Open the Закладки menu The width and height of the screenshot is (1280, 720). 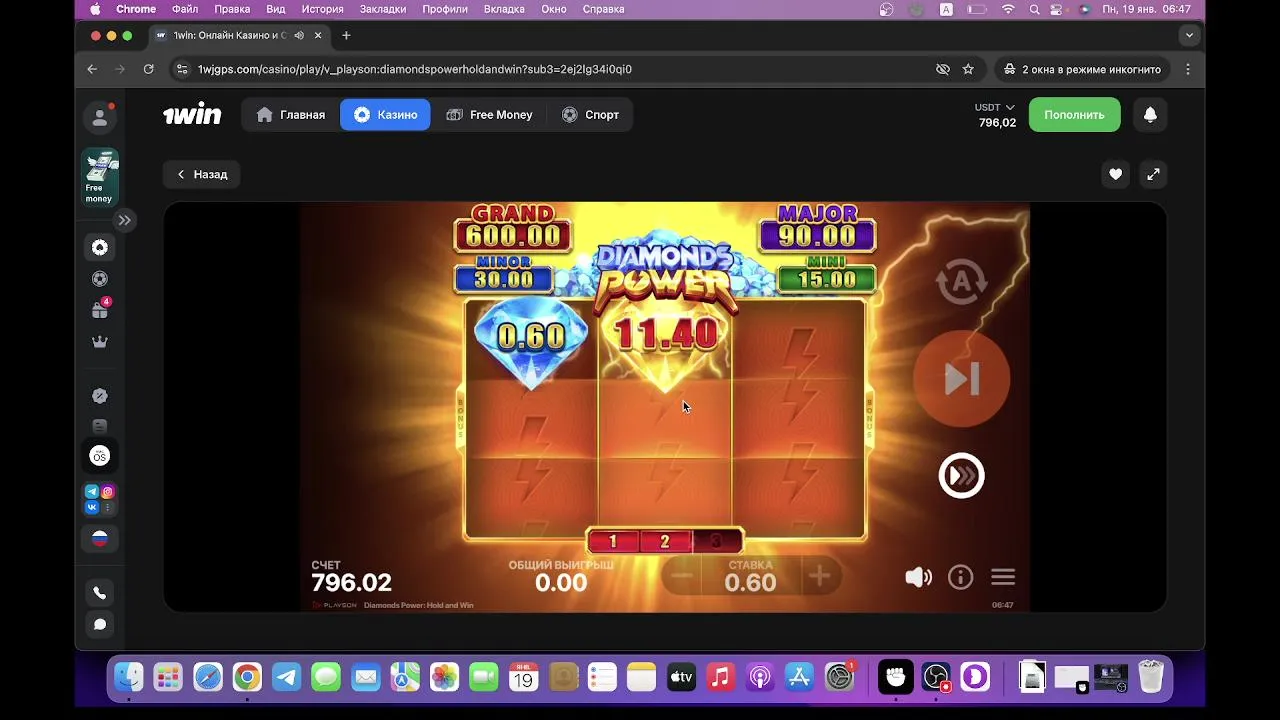pyautogui.click(x=383, y=9)
